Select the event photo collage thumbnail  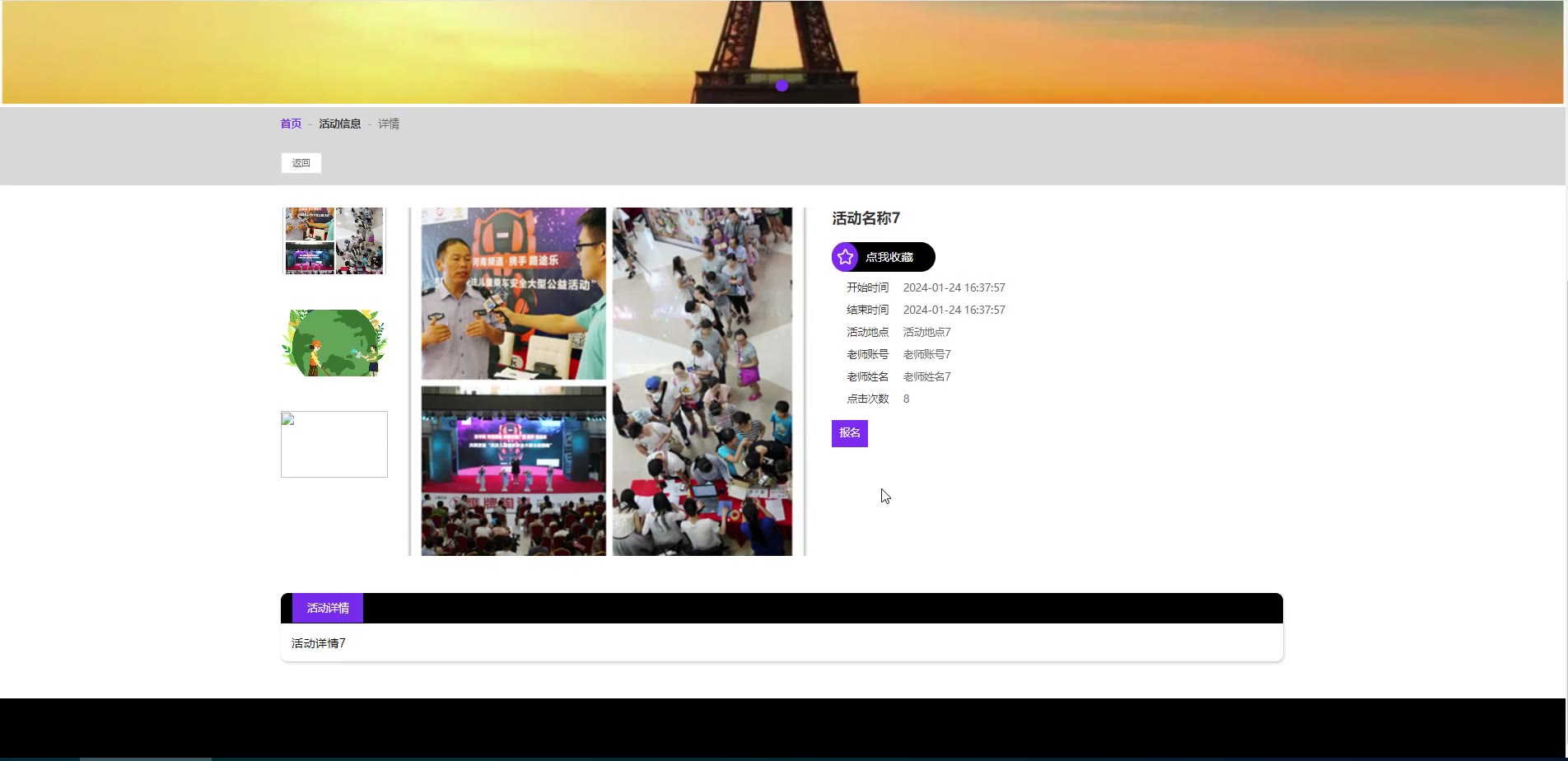[x=334, y=240]
